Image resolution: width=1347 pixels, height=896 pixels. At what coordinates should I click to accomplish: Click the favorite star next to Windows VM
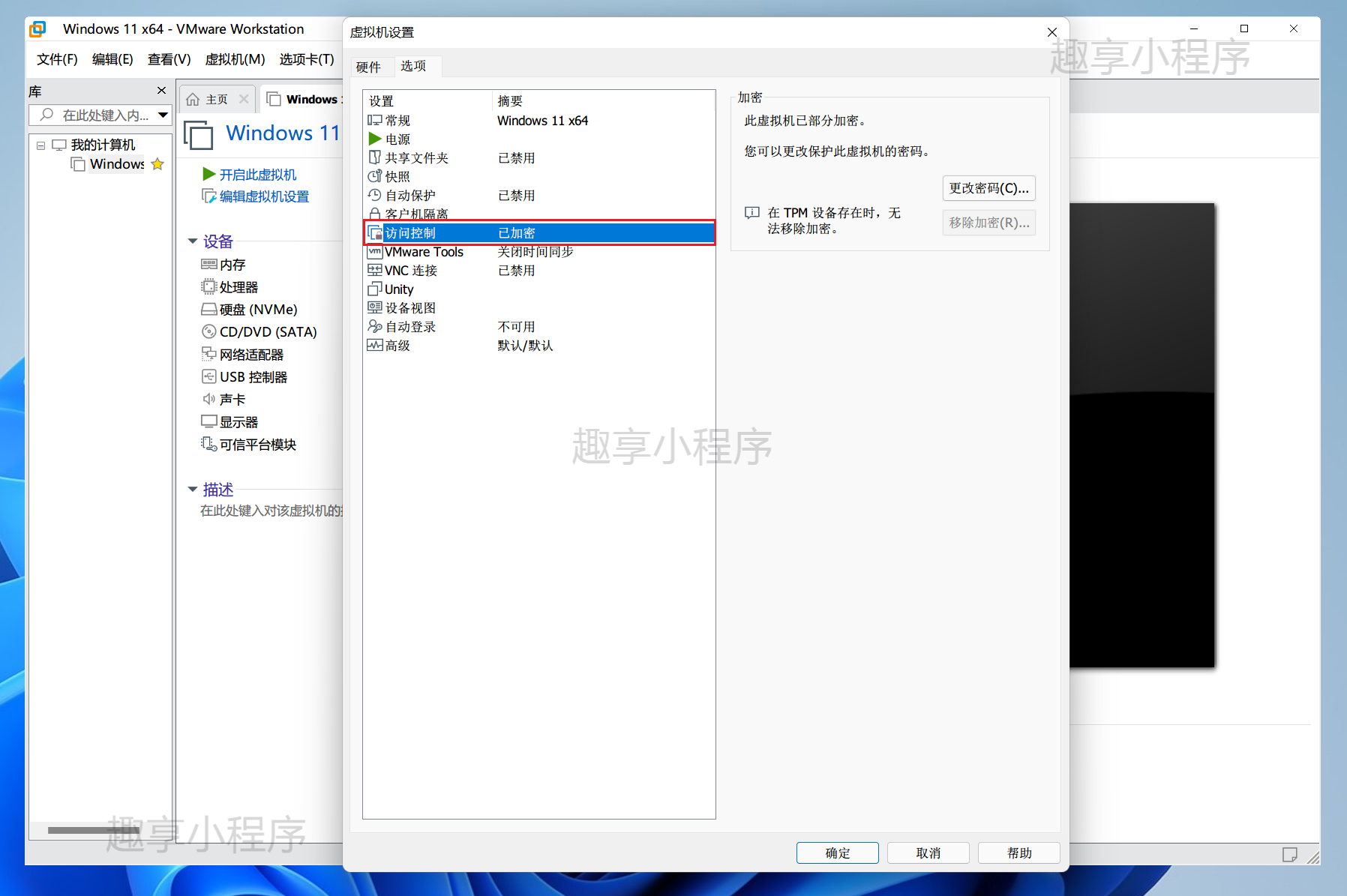tap(157, 163)
